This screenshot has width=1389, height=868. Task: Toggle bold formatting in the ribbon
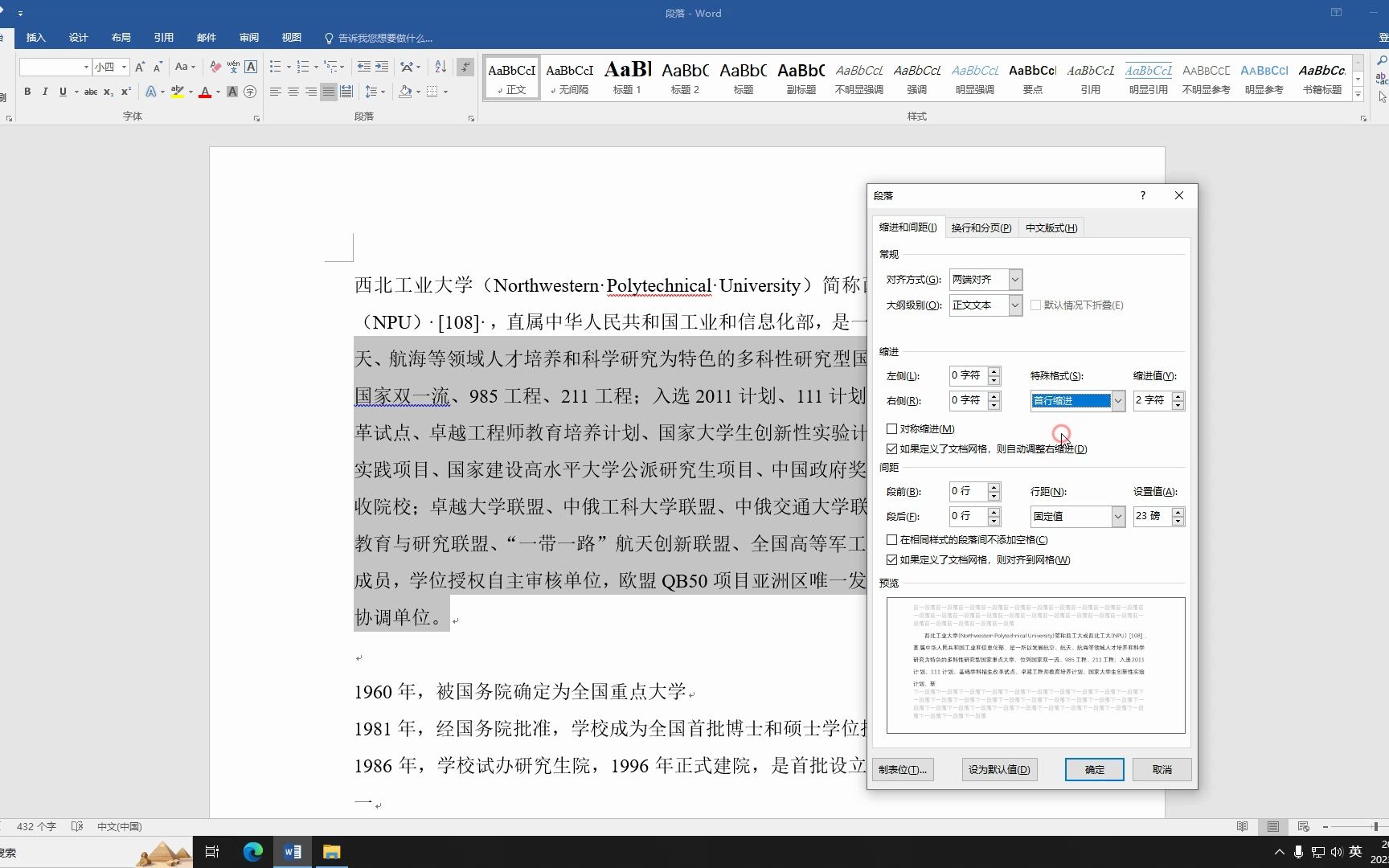pos(27,92)
